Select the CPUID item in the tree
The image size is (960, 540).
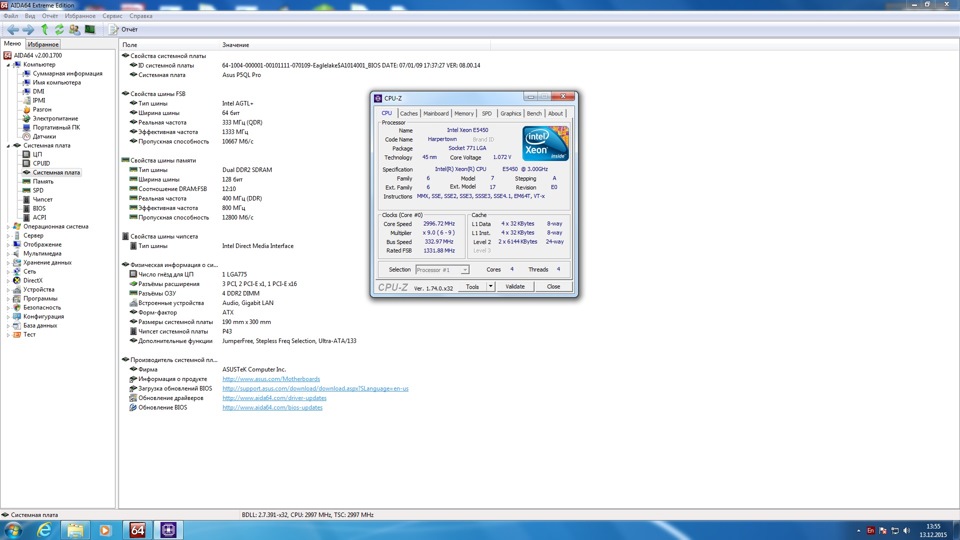(41, 163)
